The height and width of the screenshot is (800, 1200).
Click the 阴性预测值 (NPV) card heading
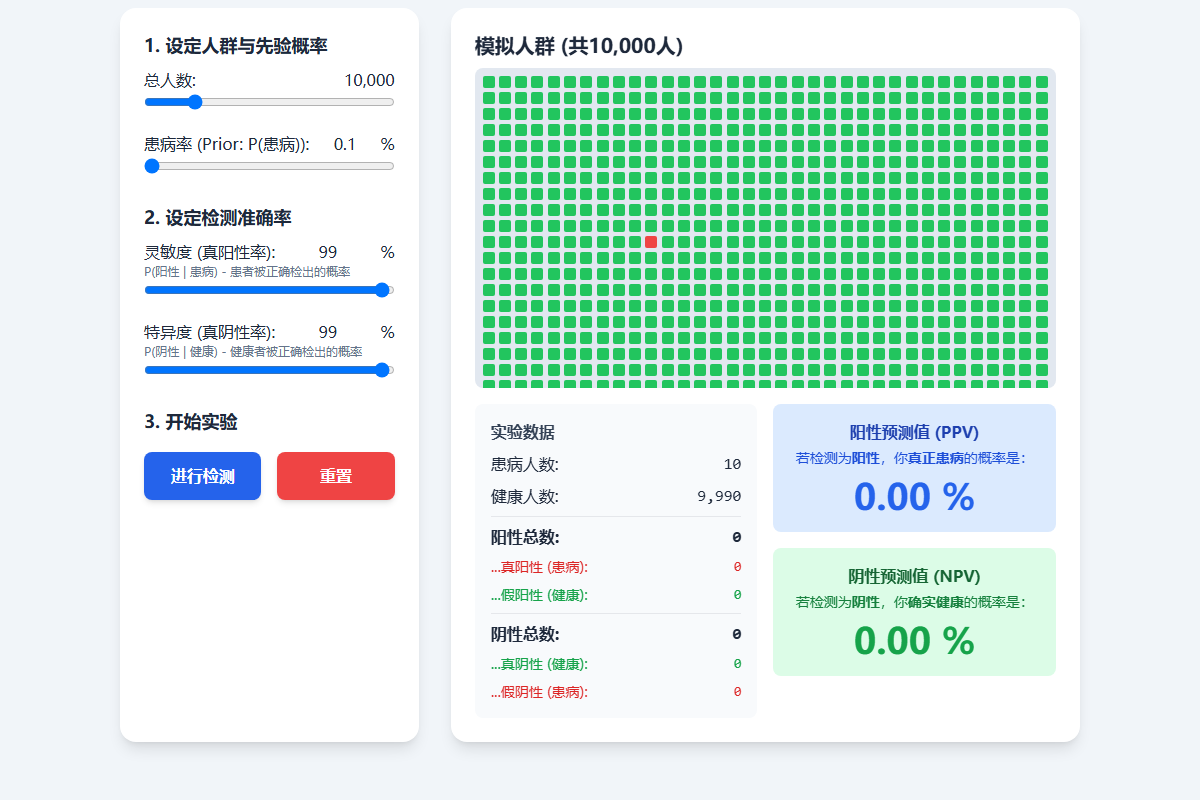coord(914,576)
